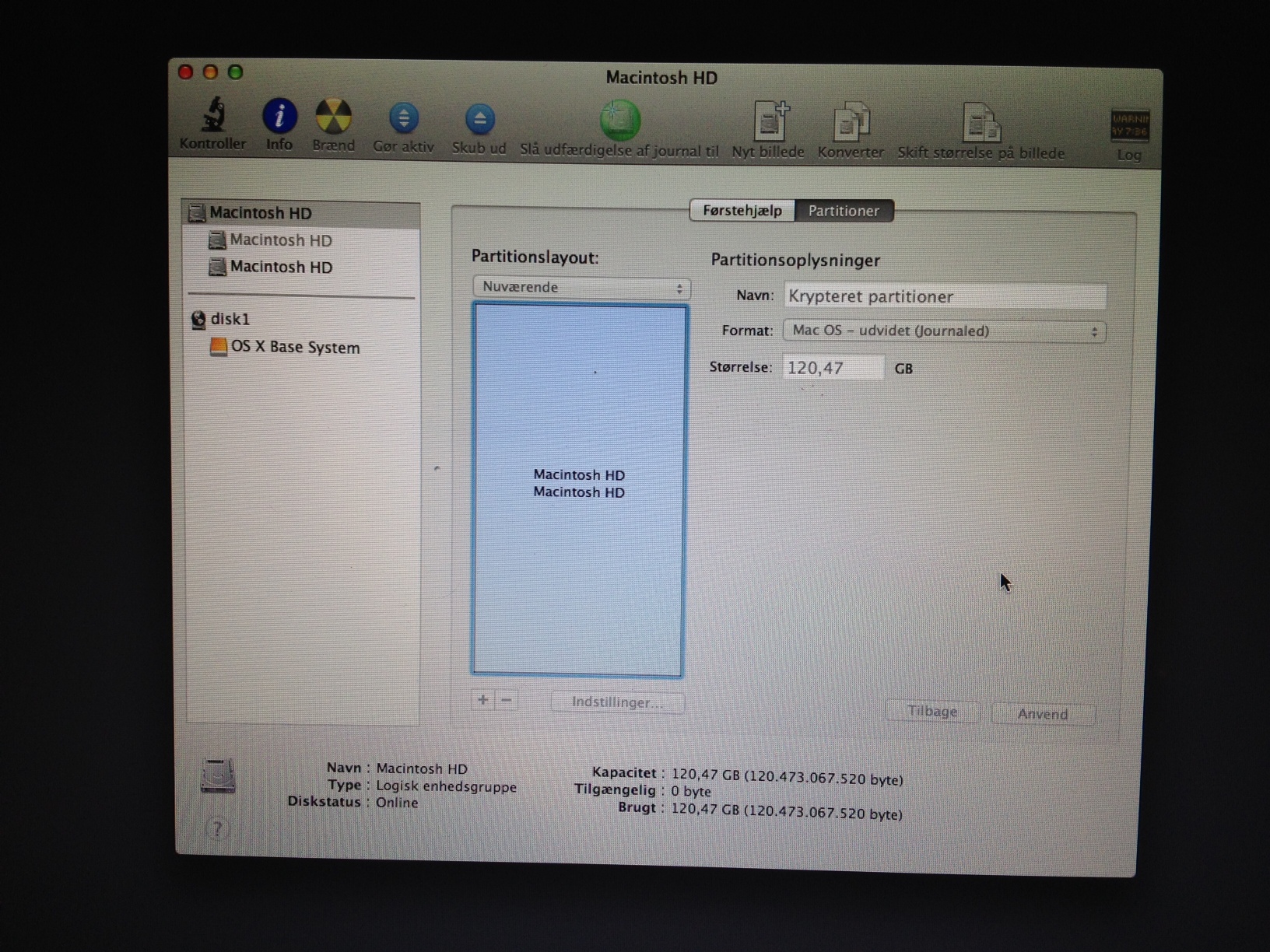Switch to the Førstehjælp tab
The width and height of the screenshot is (1270, 952).
(x=741, y=211)
